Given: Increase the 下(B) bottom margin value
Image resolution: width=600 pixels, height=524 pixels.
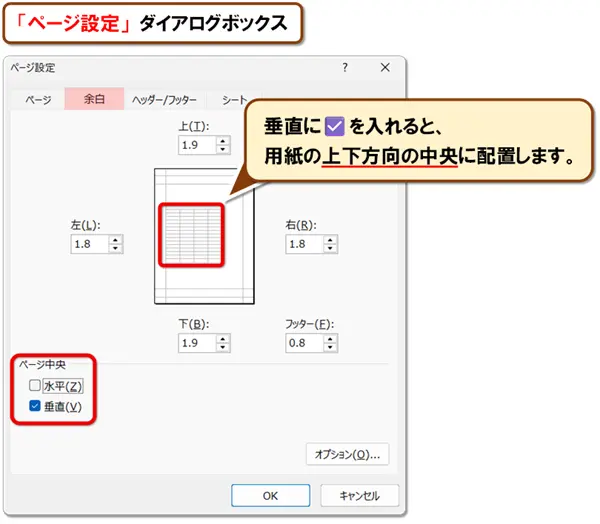Looking at the screenshot, I should 223,339.
